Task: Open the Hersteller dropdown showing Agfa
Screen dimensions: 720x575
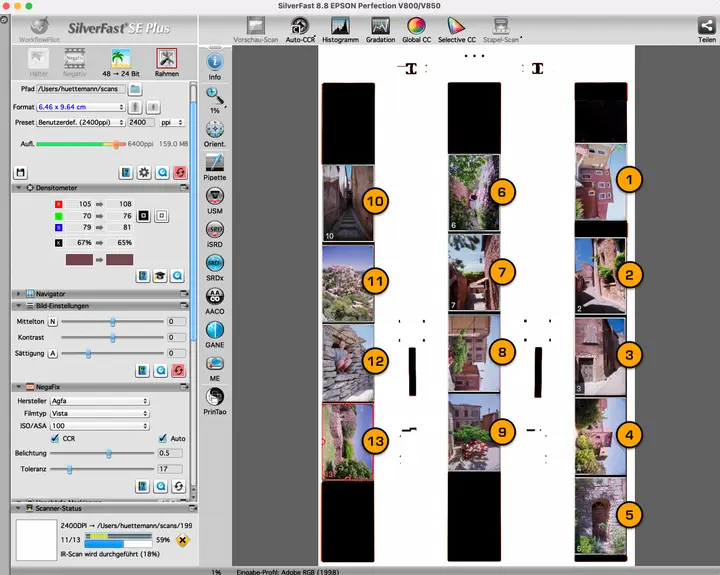Action: pyautogui.click(x=100, y=400)
